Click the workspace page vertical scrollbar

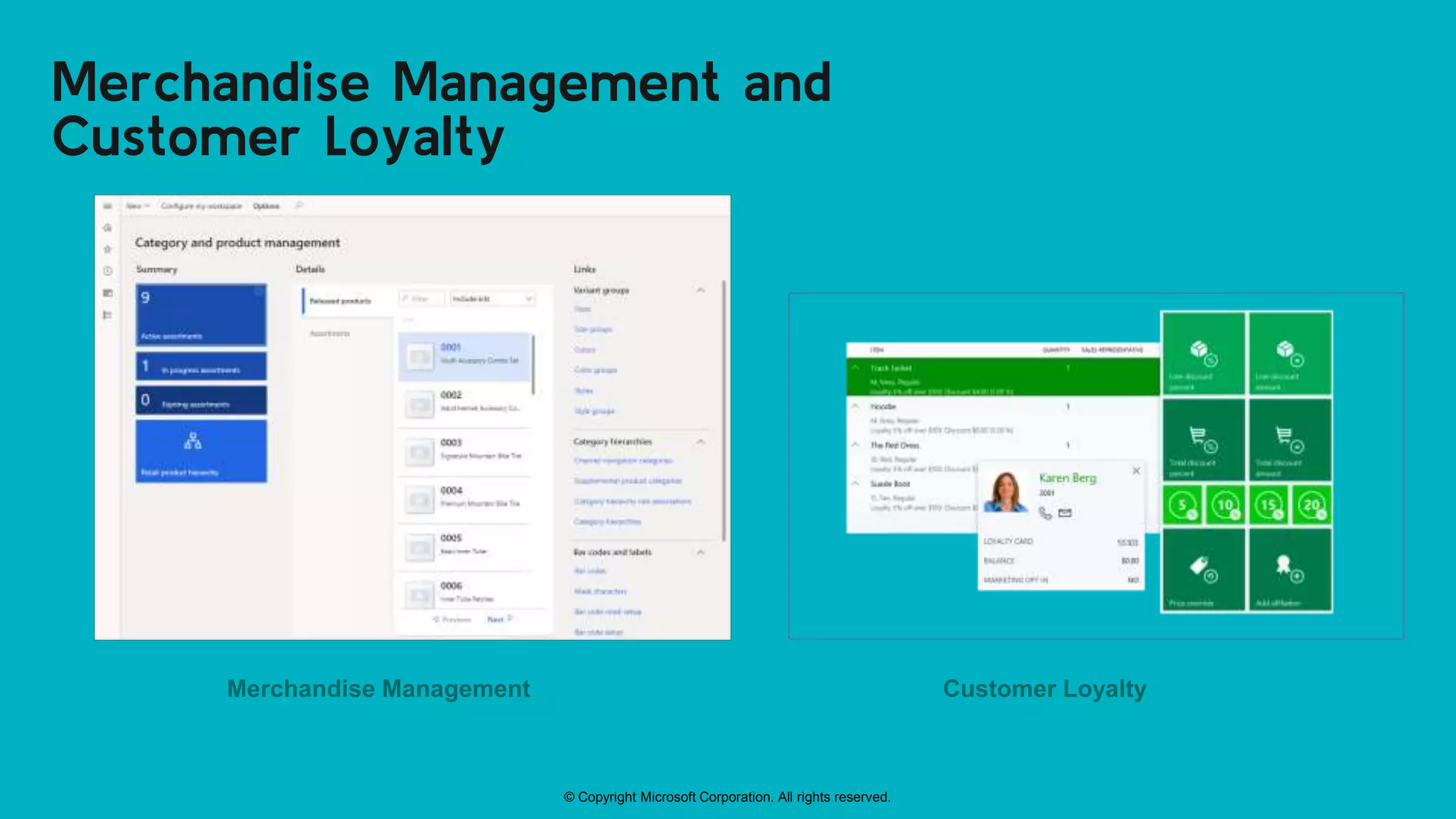(724, 410)
